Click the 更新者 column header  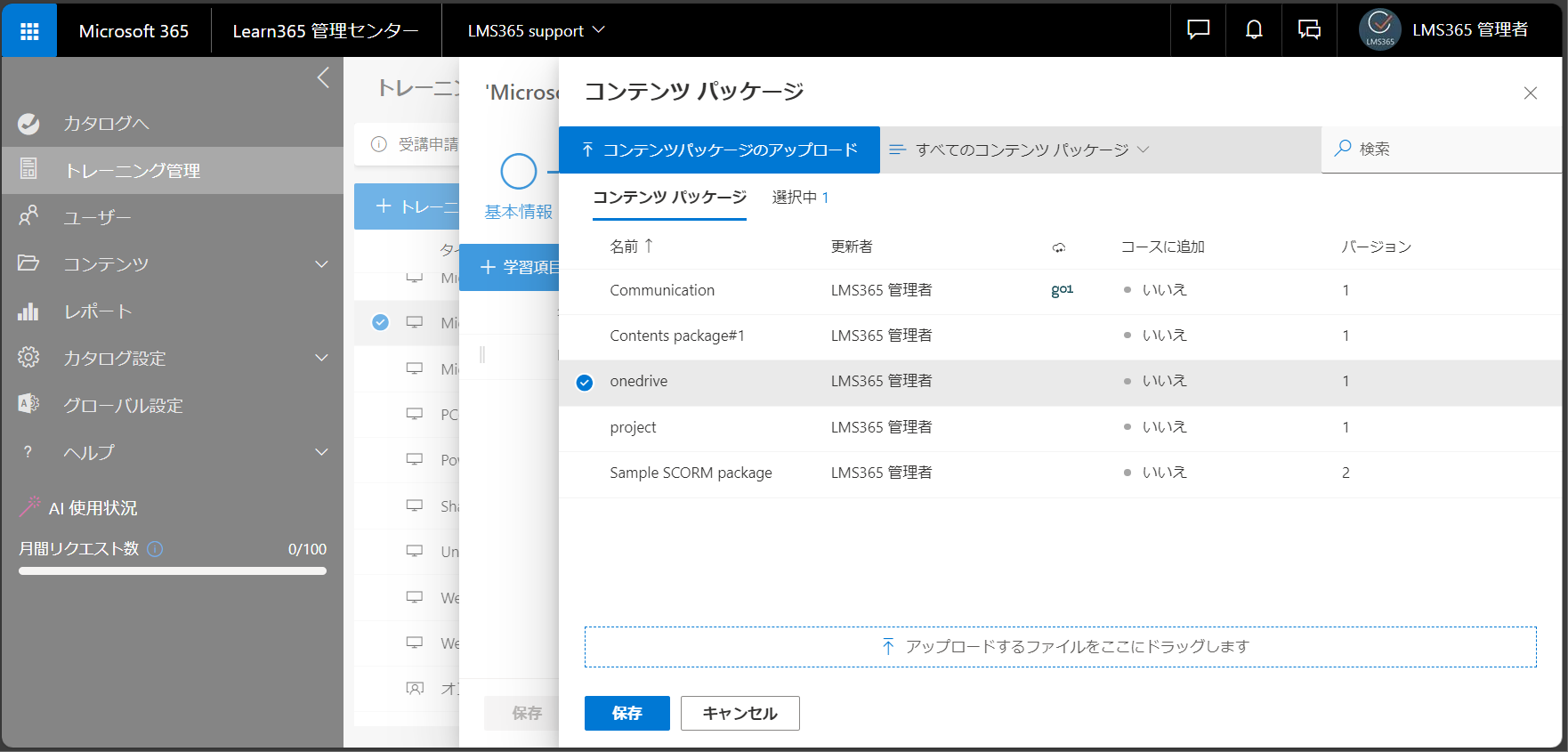point(852,247)
